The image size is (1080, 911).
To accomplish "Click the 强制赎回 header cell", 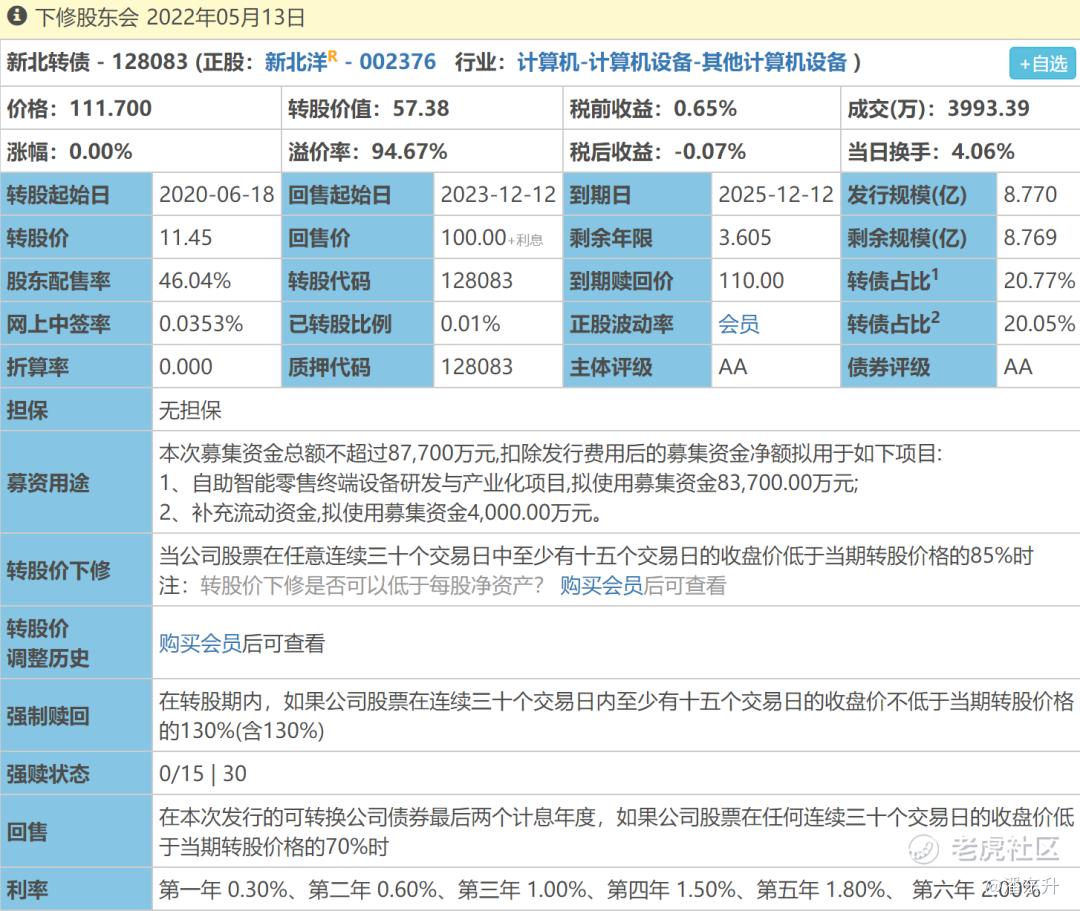I will [76, 716].
